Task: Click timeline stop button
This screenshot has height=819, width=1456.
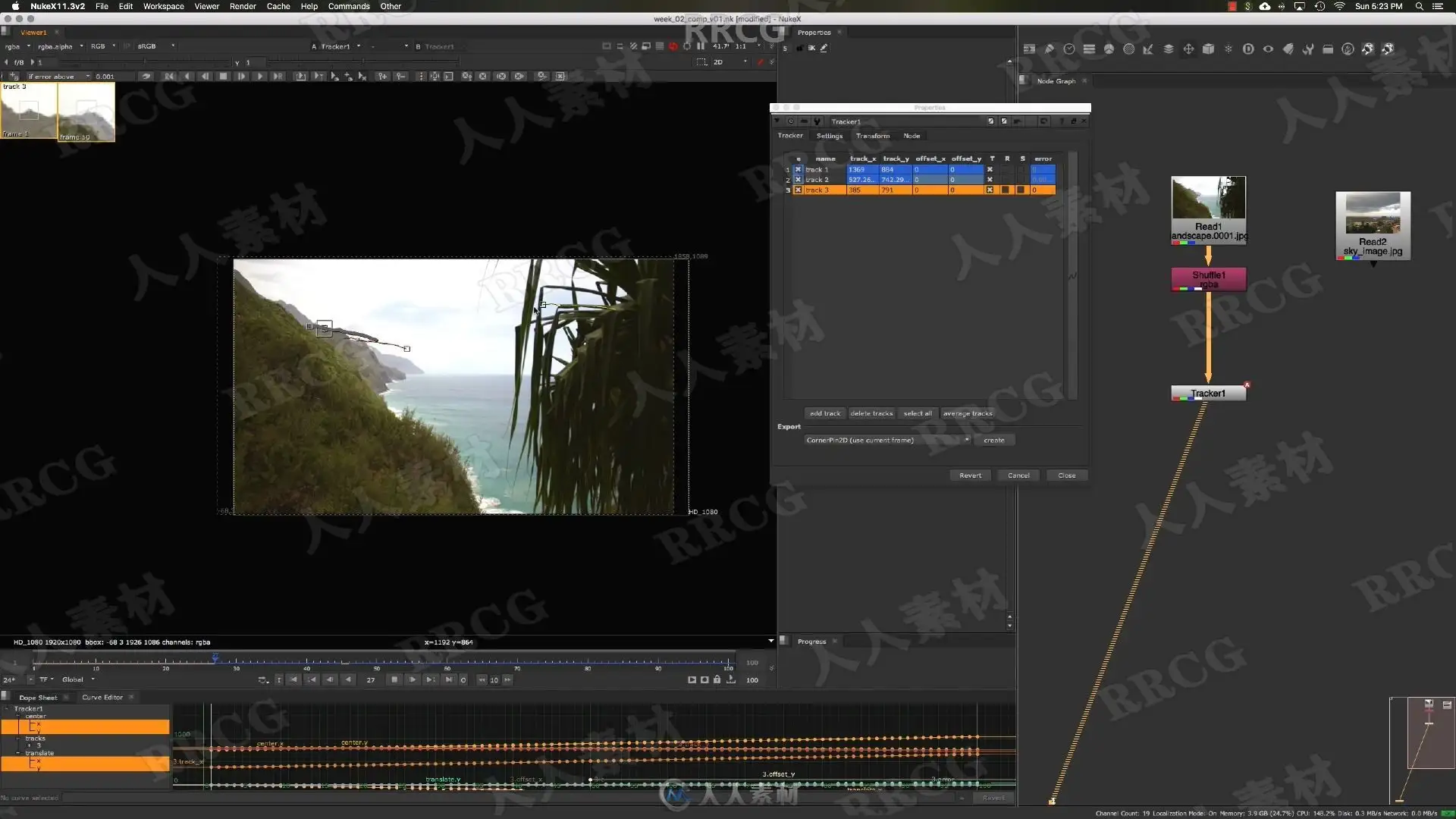Action: coord(394,679)
